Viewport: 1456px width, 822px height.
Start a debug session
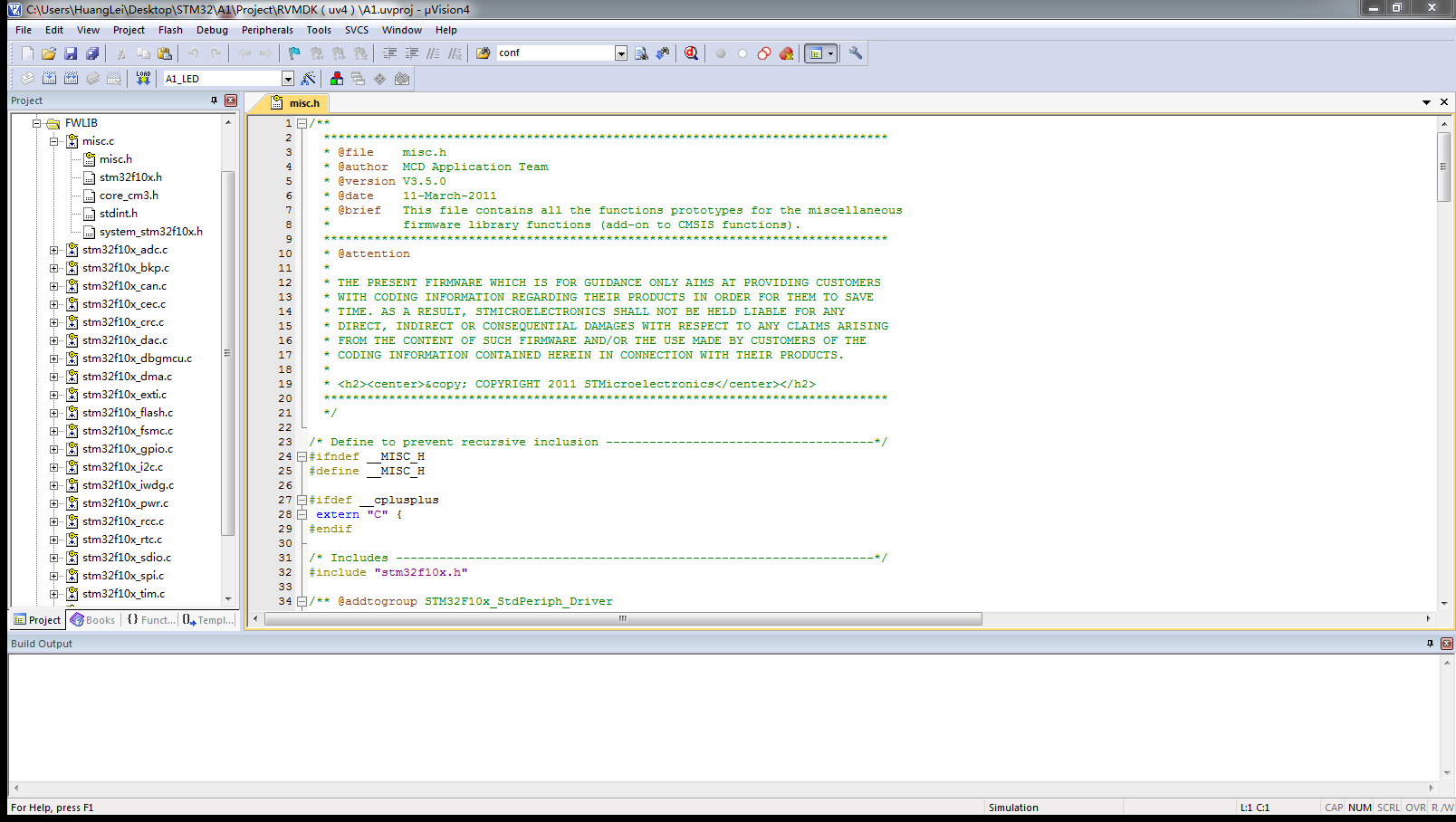[x=691, y=53]
